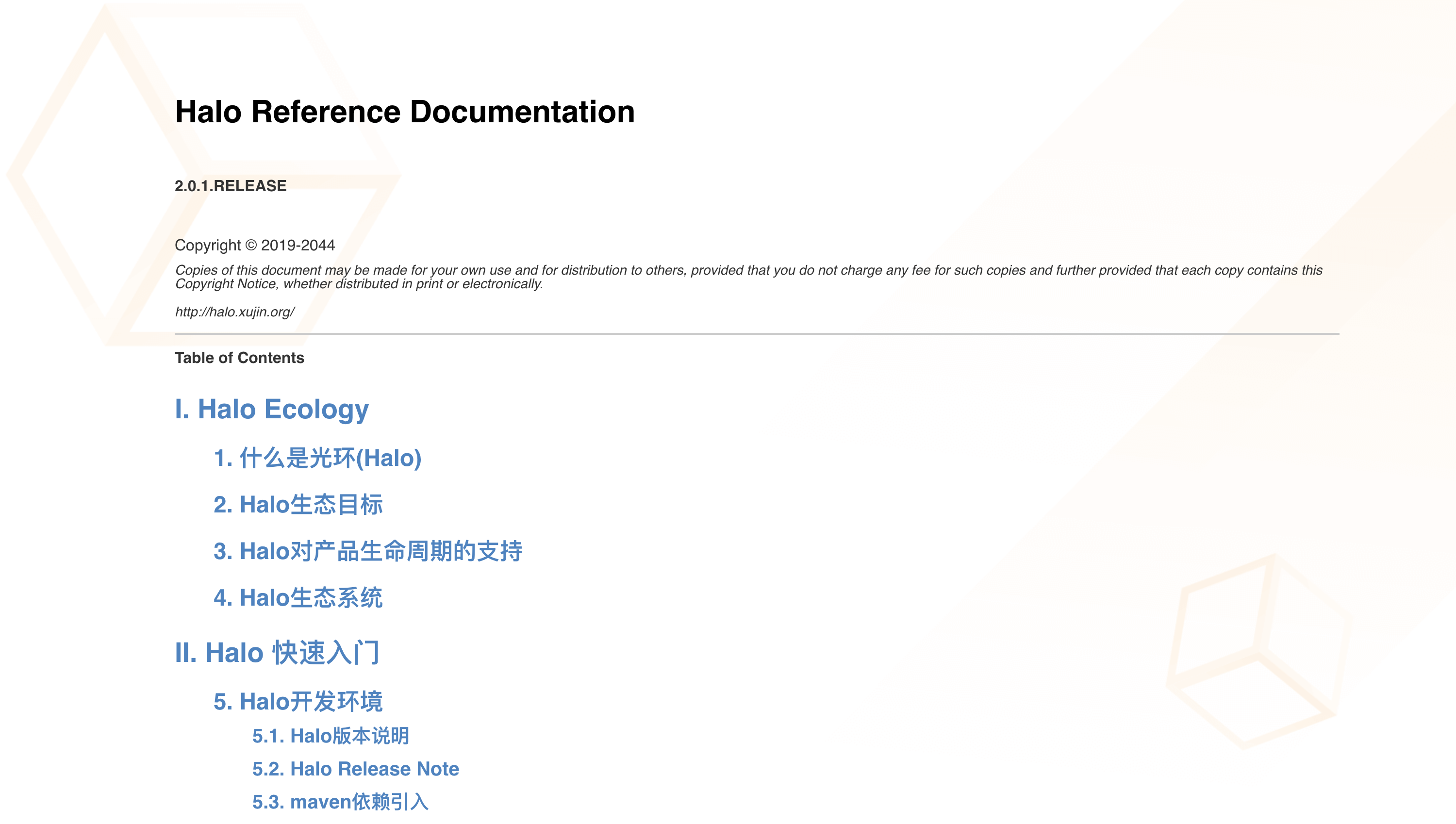The height and width of the screenshot is (824, 1456).
Task: Click the horizontal divider above Table of Contents
Action: click(x=757, y=334)
